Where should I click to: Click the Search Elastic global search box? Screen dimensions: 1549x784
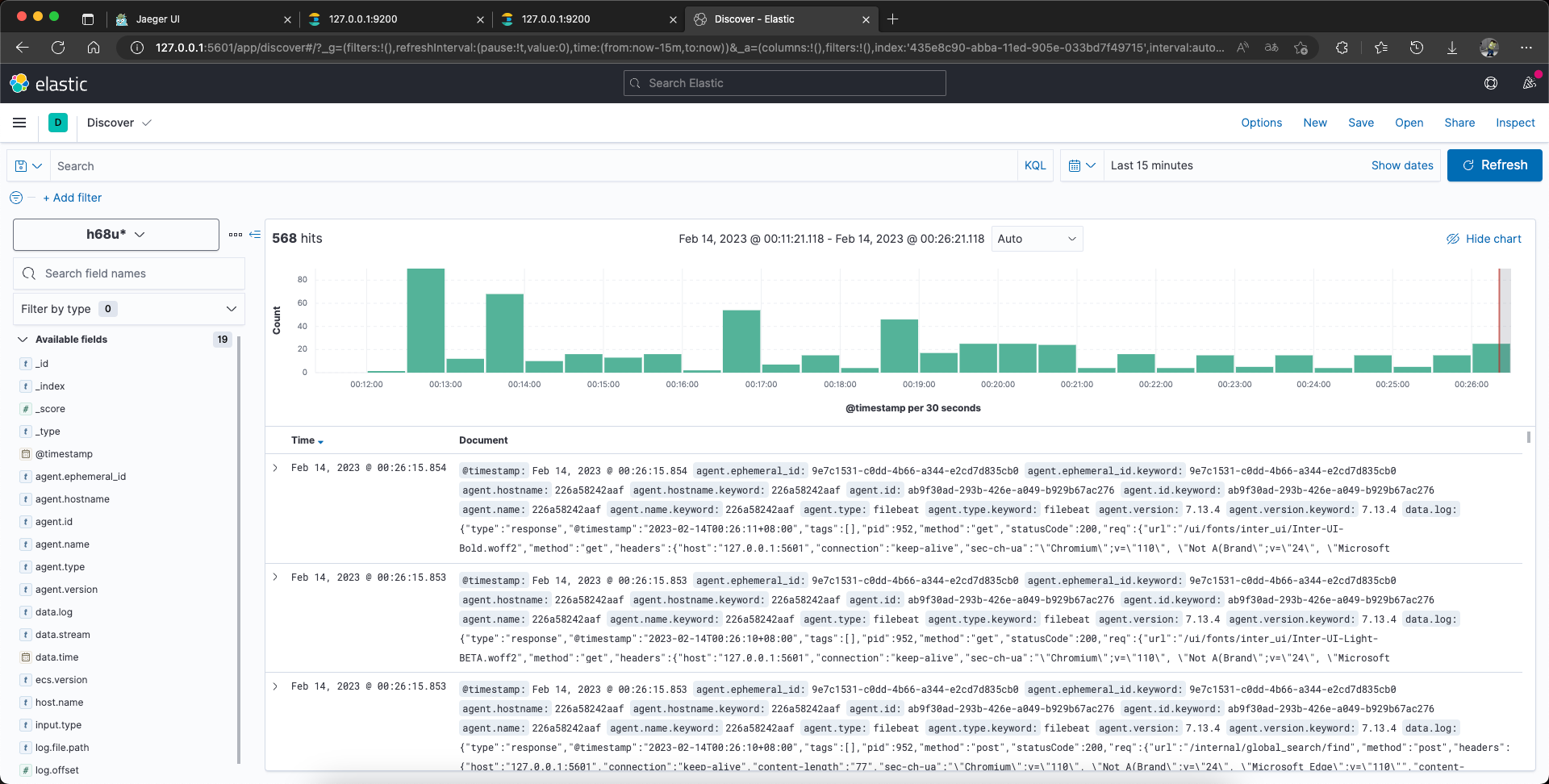pyautogui.click(x=784, y=83)
